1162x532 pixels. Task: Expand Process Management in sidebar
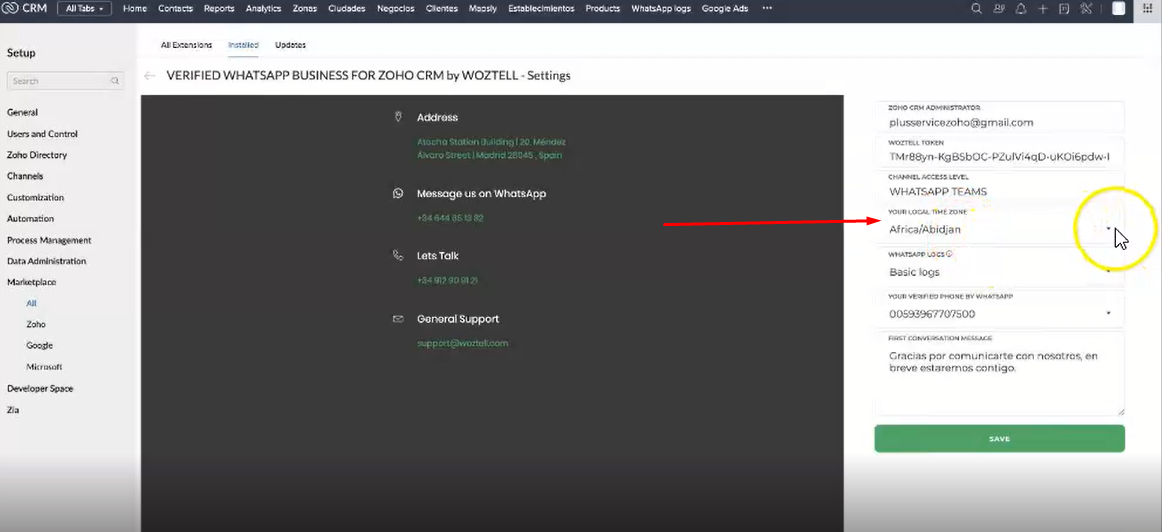[49, 241]
